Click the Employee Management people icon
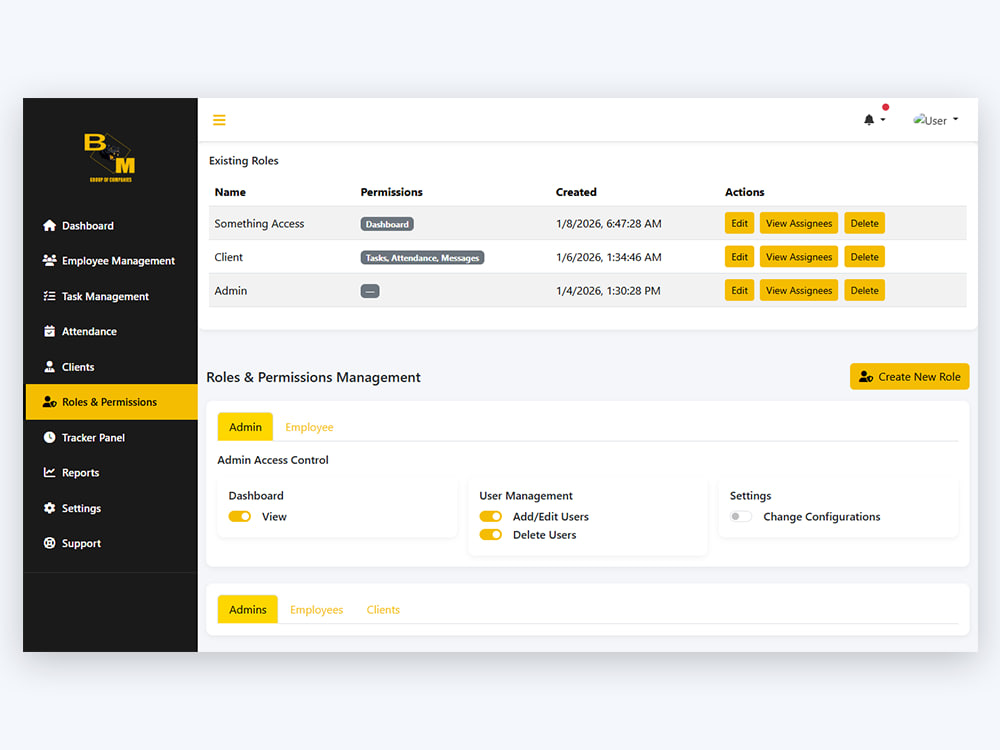 coord(49,260)
